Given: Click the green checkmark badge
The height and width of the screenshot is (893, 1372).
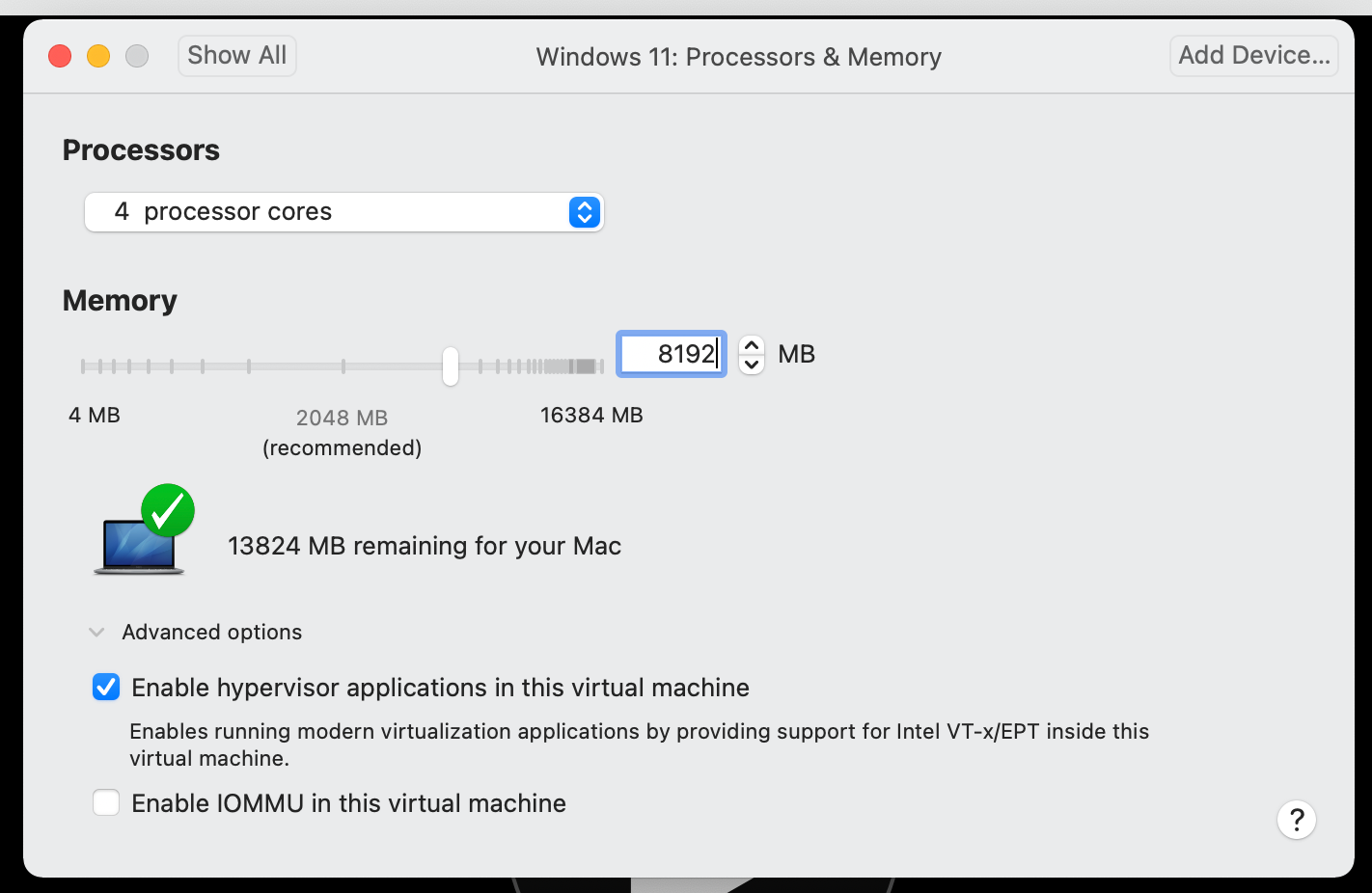Looking at the screenshot, I should [x=168, y=510].
